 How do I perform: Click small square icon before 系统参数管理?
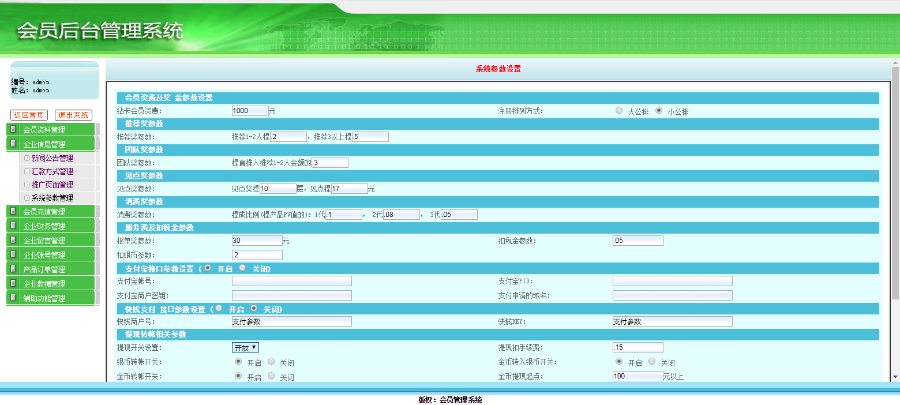click(26, 198)
